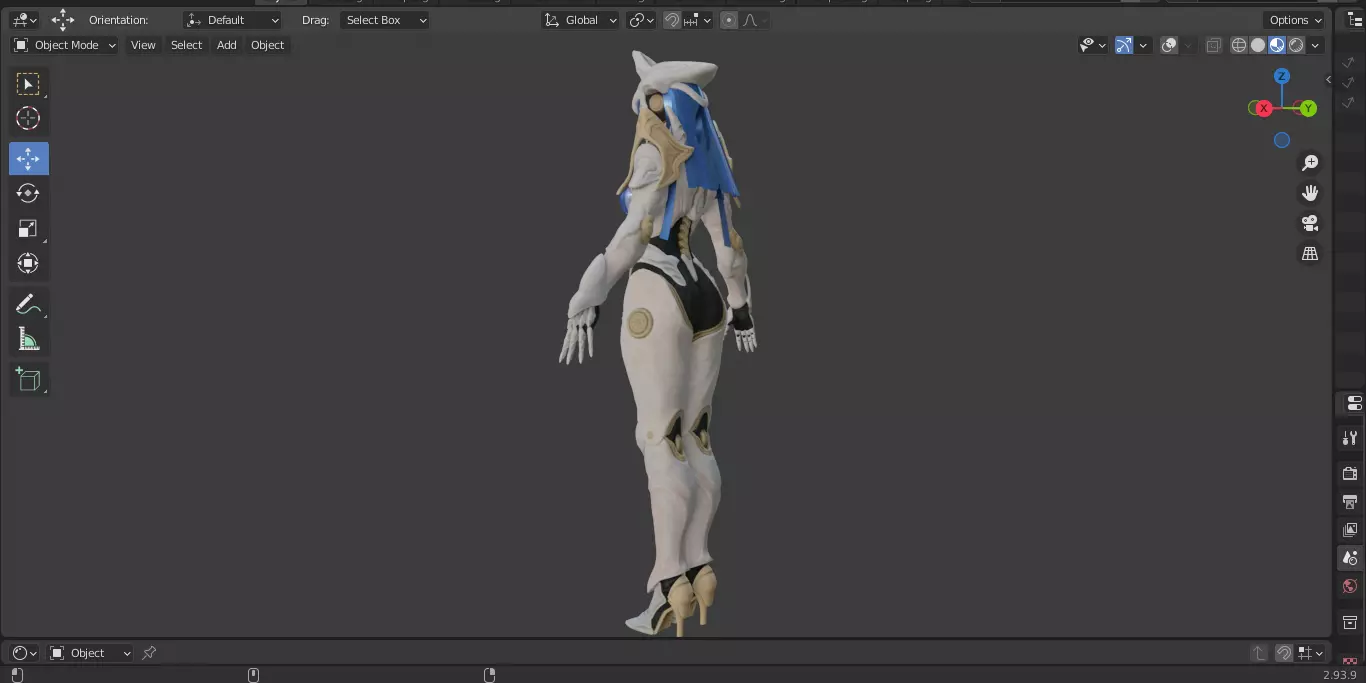Toggle proportional editing in top header

(x=729, y=20)
